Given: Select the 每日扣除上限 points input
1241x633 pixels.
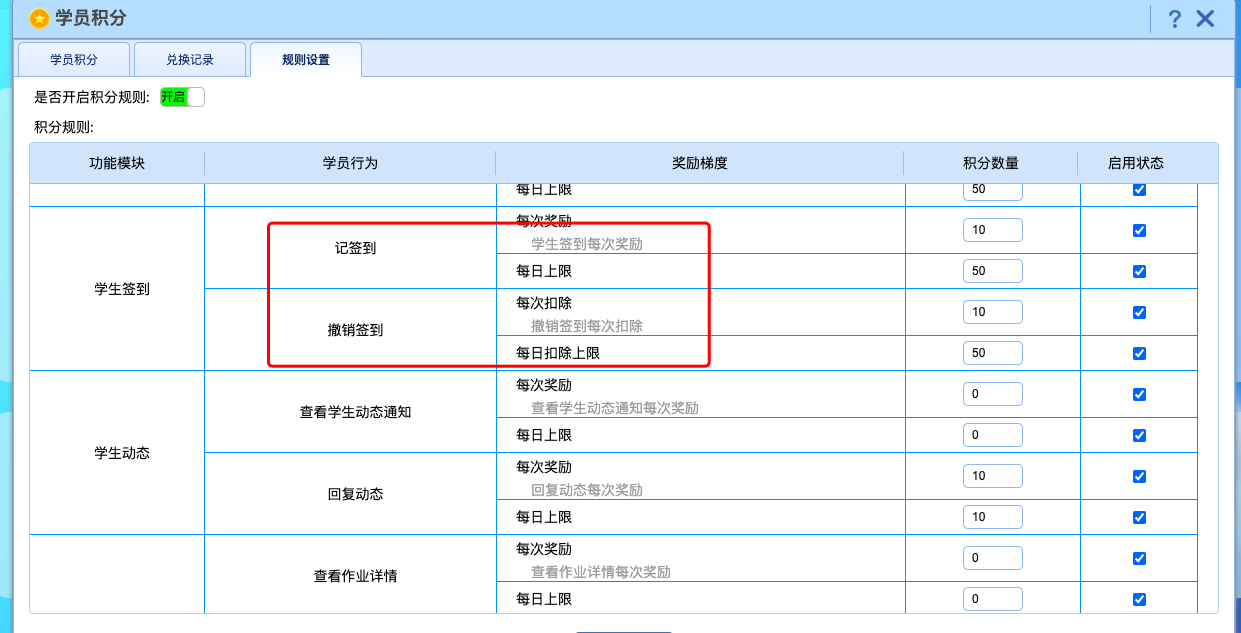Looking at the screenshot, I should (993, 353).
